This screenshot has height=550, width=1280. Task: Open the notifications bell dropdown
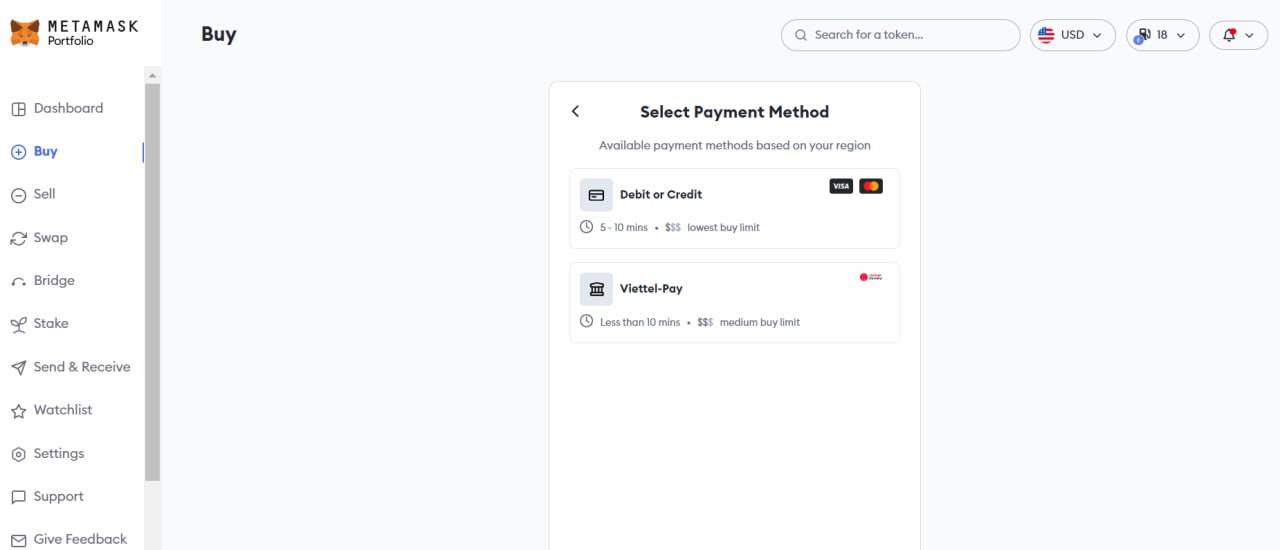click(x=1238, y=35)
